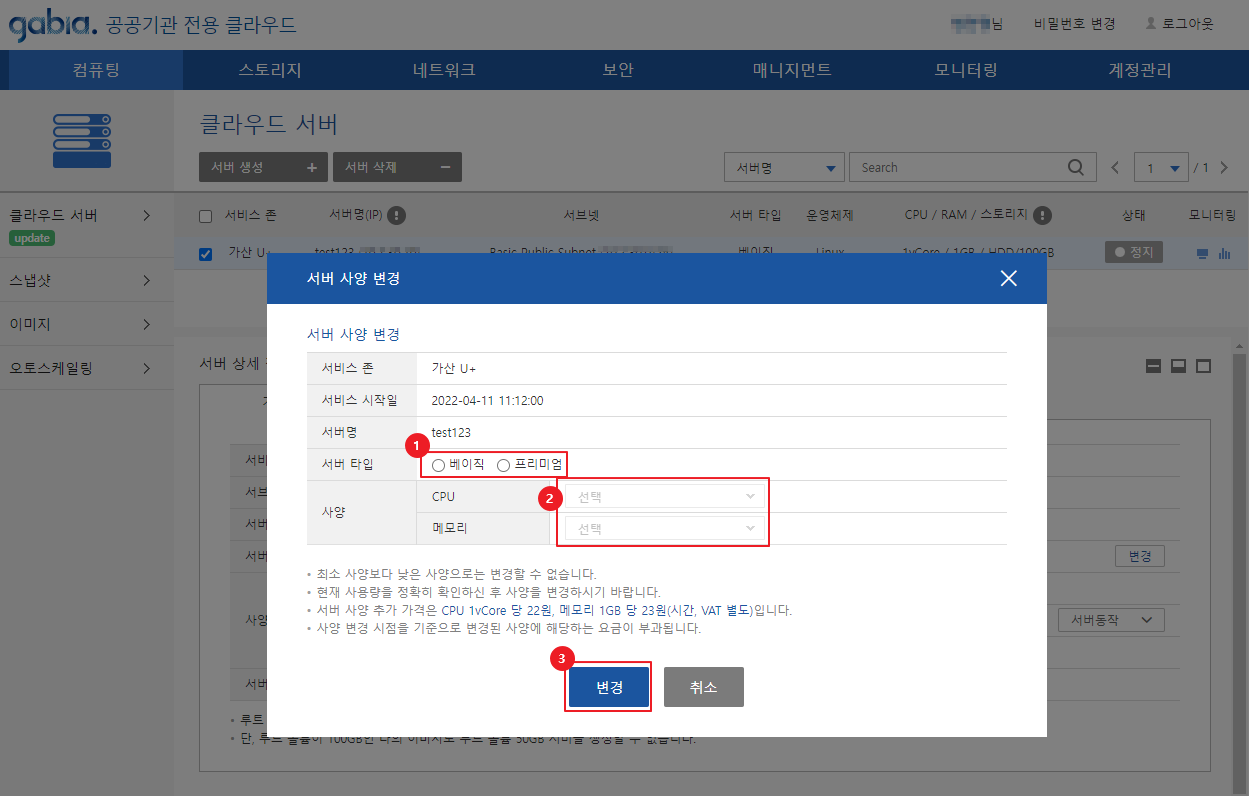Open the 매니지먼트 menu tab
Screen dimensions: 1249x796
(x=792, y=70)
